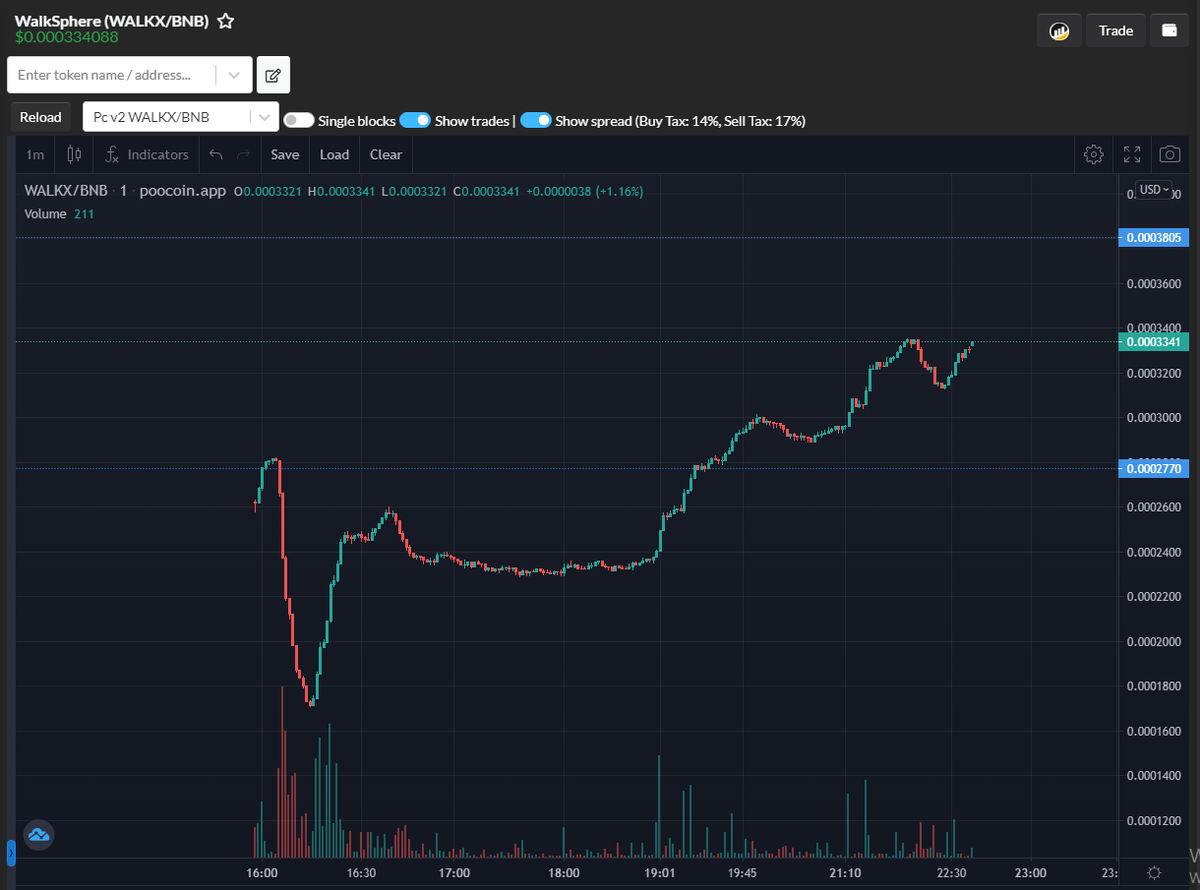
Task: Click the token name / address input field
Action: (110, 74)
